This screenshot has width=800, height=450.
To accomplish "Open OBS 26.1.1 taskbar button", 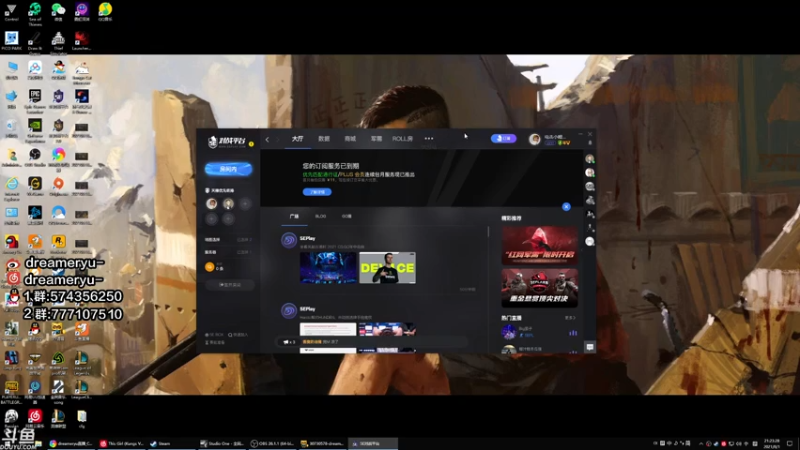I will pos(273,443).
